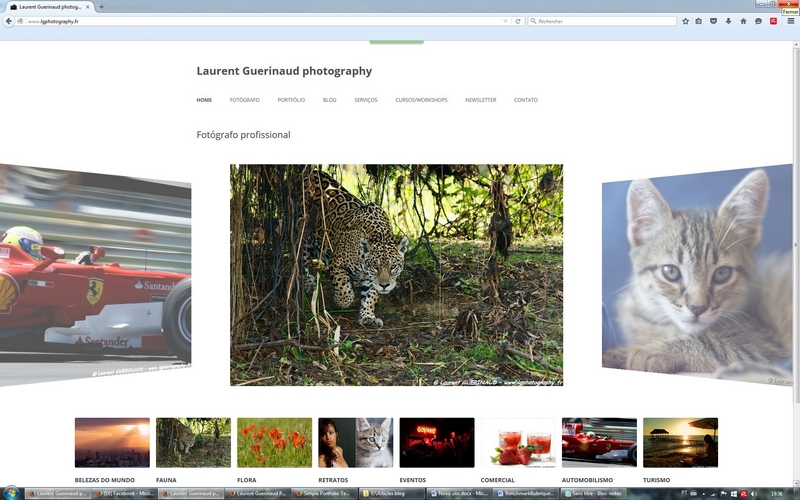The height and width of the screenshot is (500, 800).
Task: Open a new tab with the plus button
Action: tap(101, 7)
